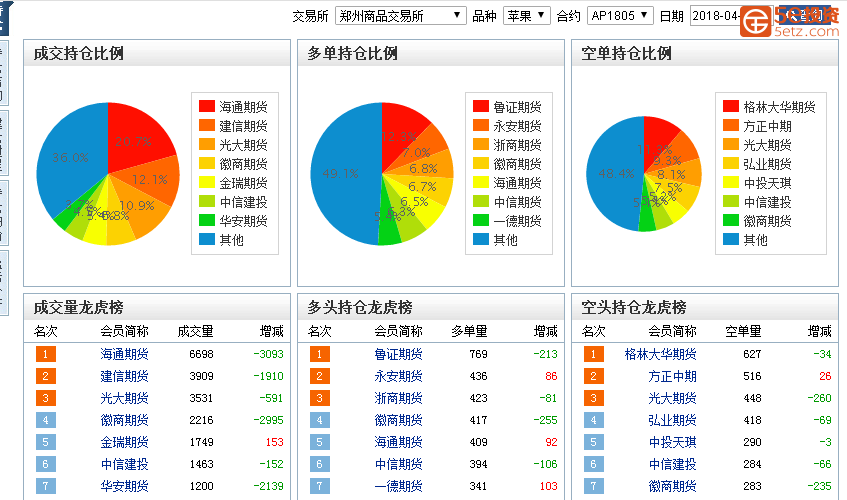The image size is (847, 500).
Task: Click 金瑞期货 label in 成交持仓比例 legend
Action: pos(243,183)
